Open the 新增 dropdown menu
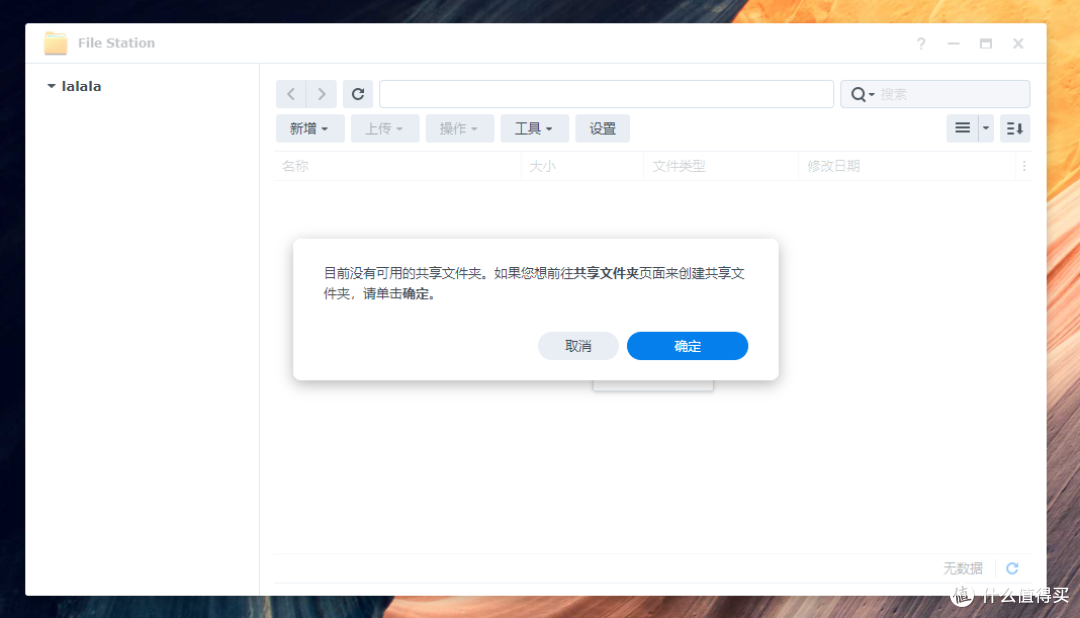This screenshot has width=1080, height=618. tap(309, 129)
